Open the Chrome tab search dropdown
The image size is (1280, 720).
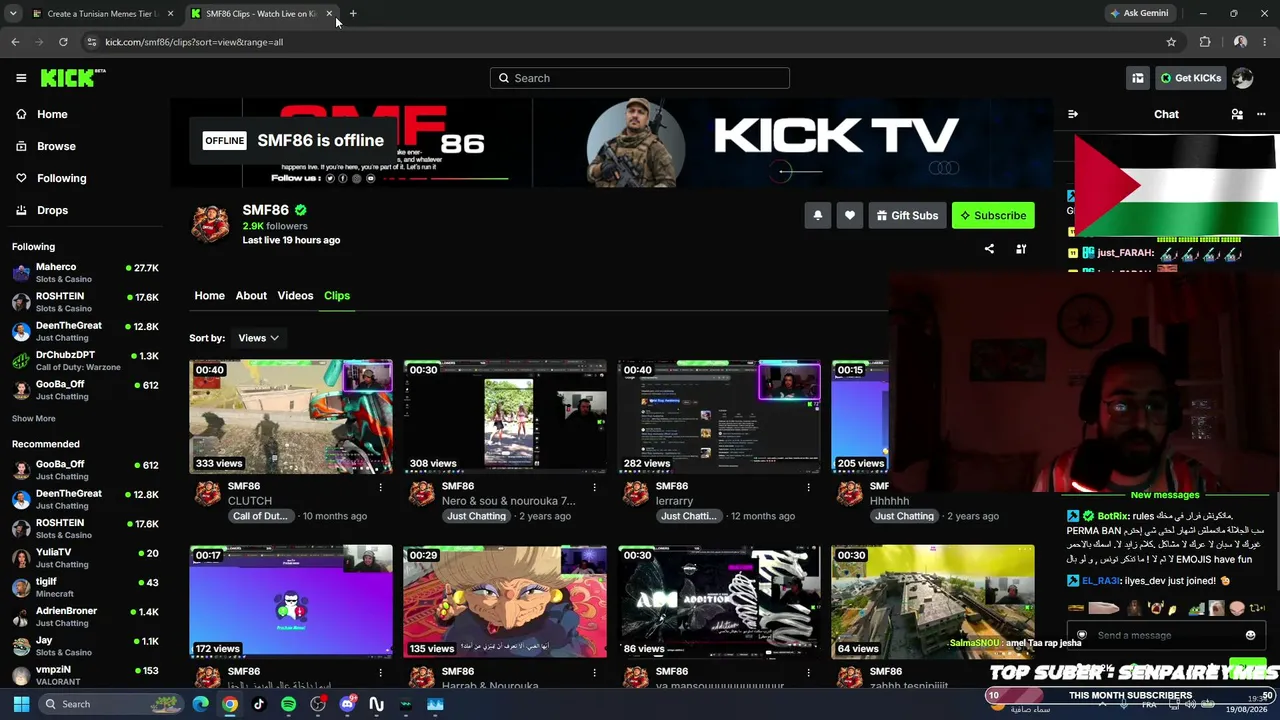click(13, 13)
